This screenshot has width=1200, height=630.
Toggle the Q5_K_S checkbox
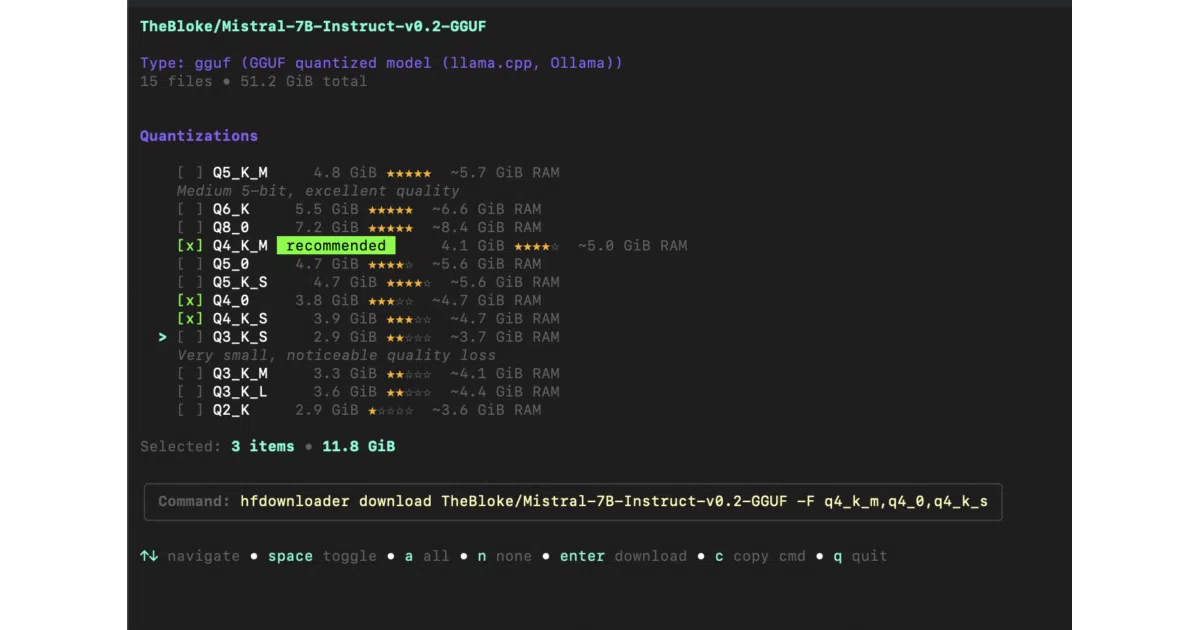(x=190, y=283)
